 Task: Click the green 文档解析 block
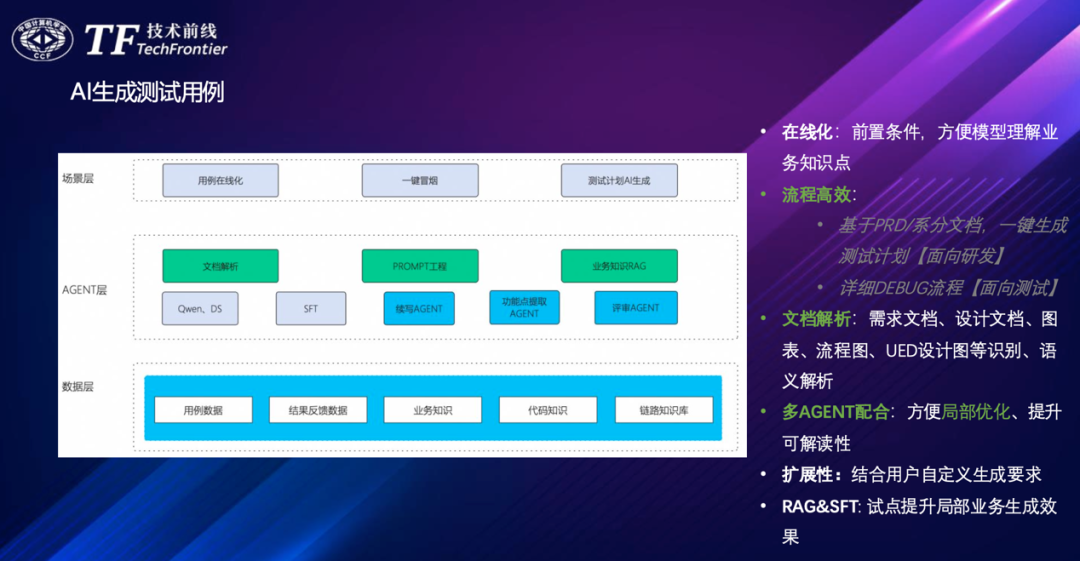coord(220,266)
